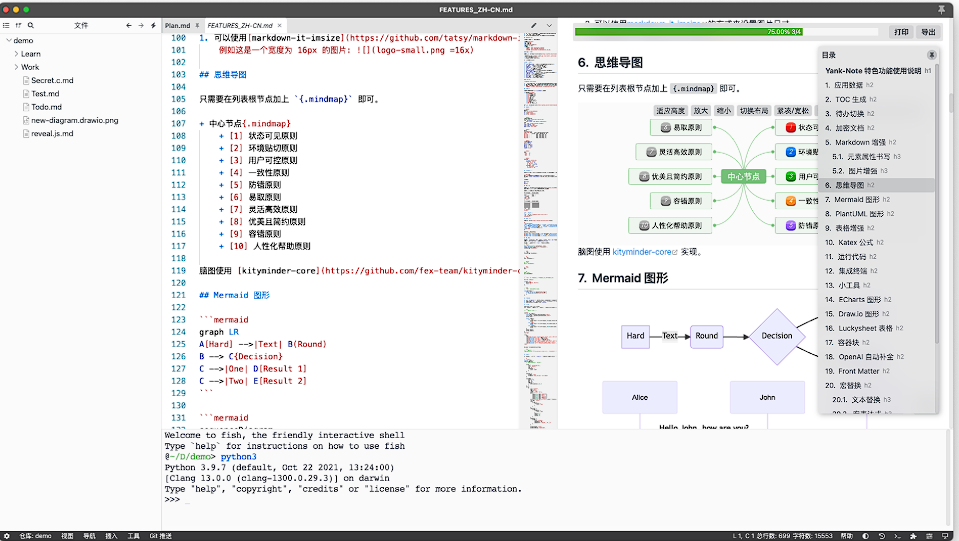The height and width of the screenshot is (541, 959).
Task: Open the 插入 menu in the status bar
Action: (111, 536)
